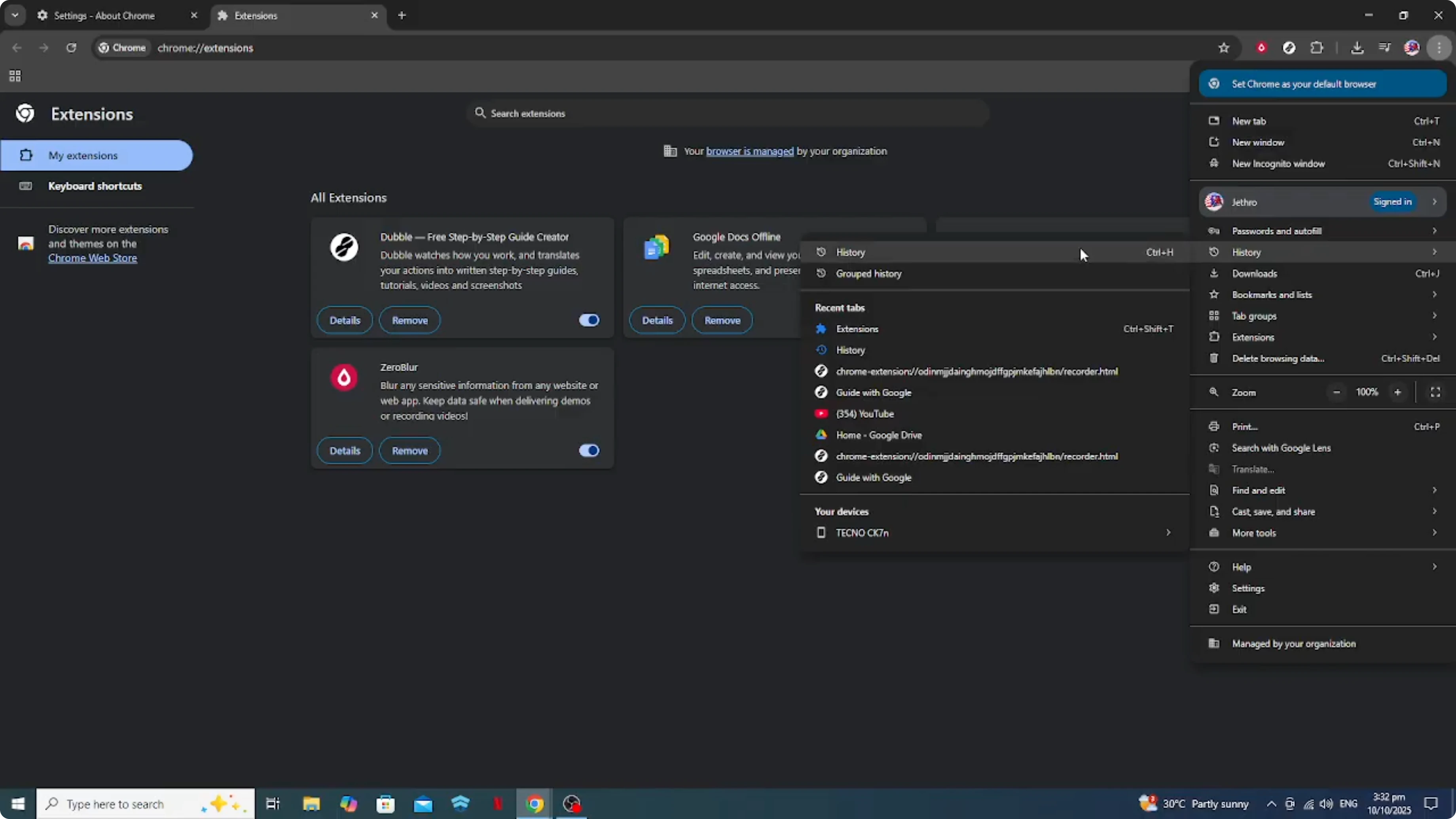Open the tab search dropdown arrow
Image resolution: width=1456 pixels, height=819 pixels.
click(15, 15)
